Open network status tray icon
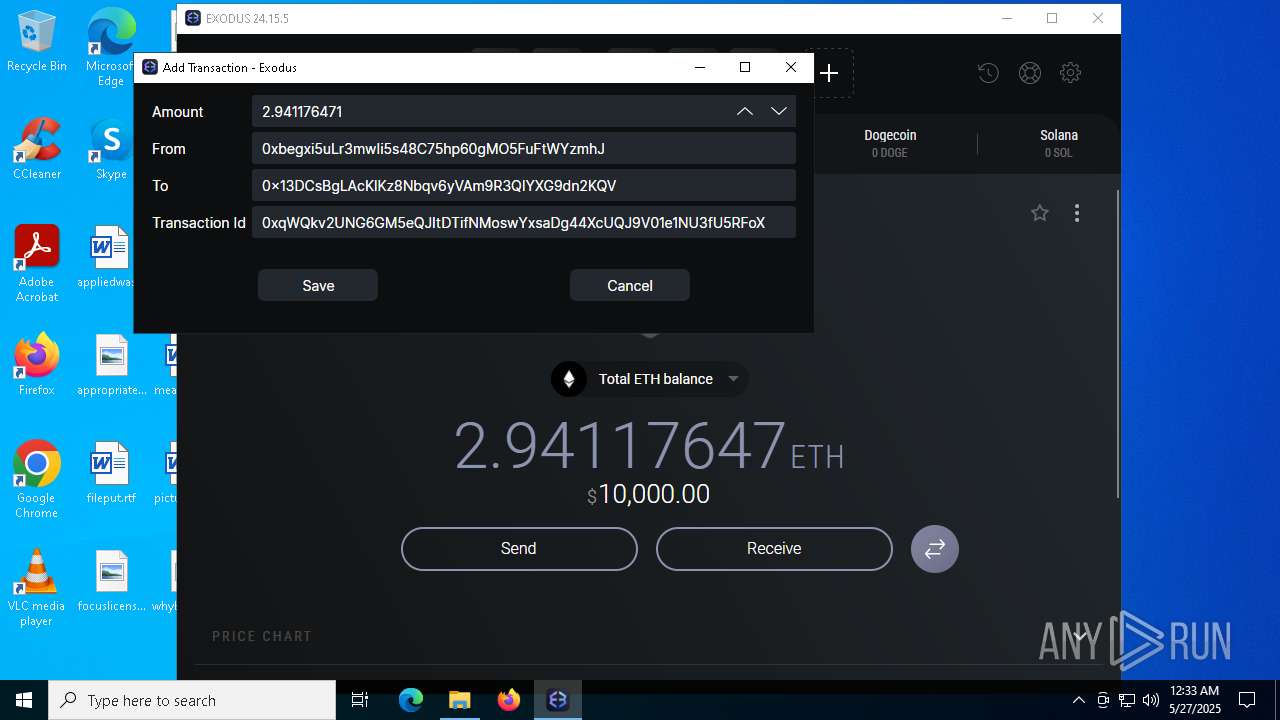 point(1127,700)
